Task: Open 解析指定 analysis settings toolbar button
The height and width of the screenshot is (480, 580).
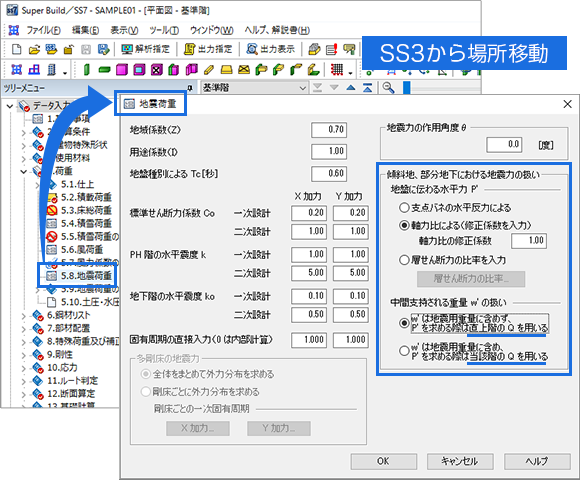Action: point(146,49)
